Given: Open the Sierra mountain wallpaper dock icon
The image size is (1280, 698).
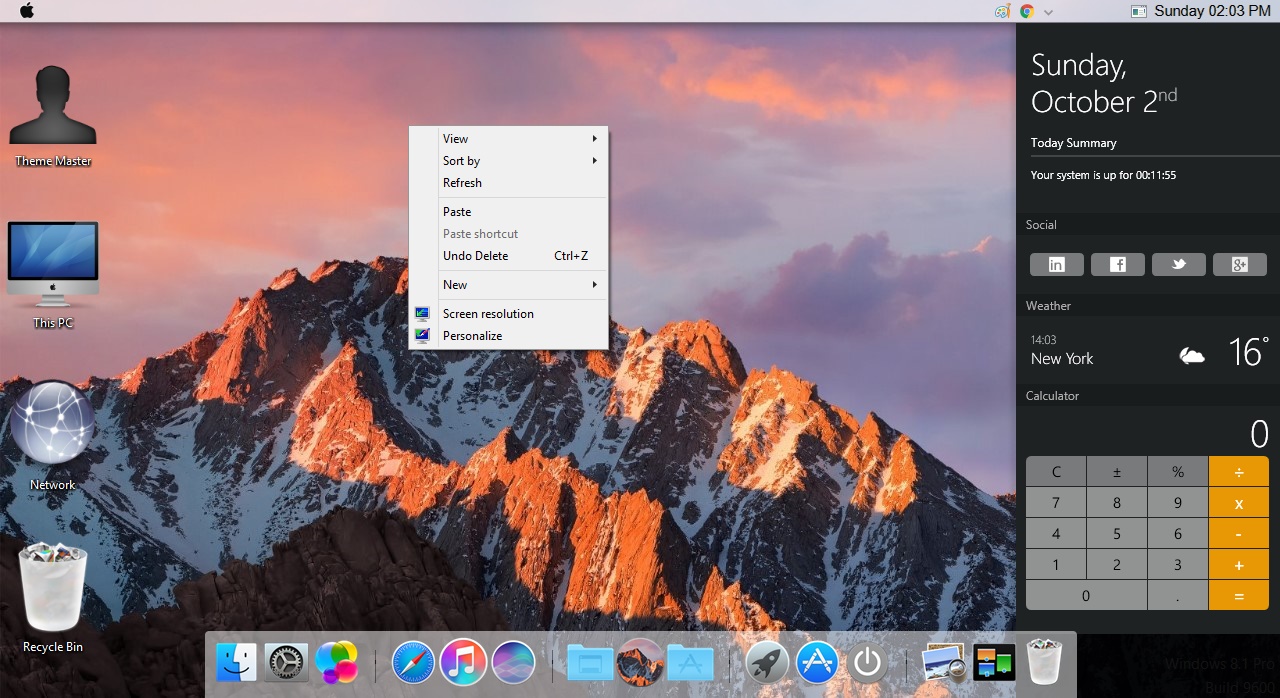Looking at the screenshot, I should [x=640, y=662].
